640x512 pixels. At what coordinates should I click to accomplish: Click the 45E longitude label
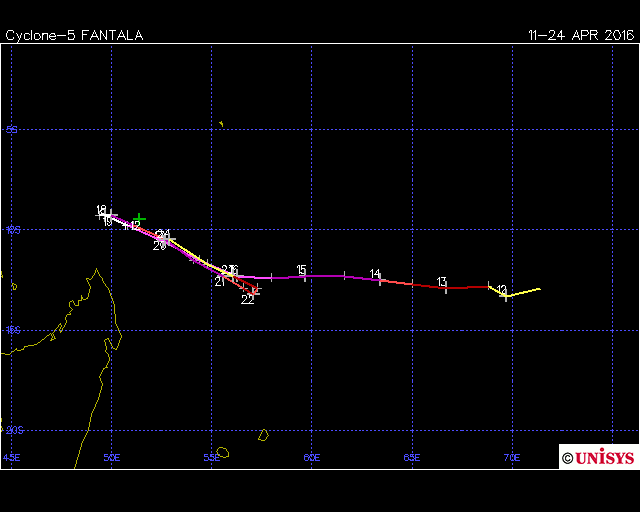[x=11, y=458]
